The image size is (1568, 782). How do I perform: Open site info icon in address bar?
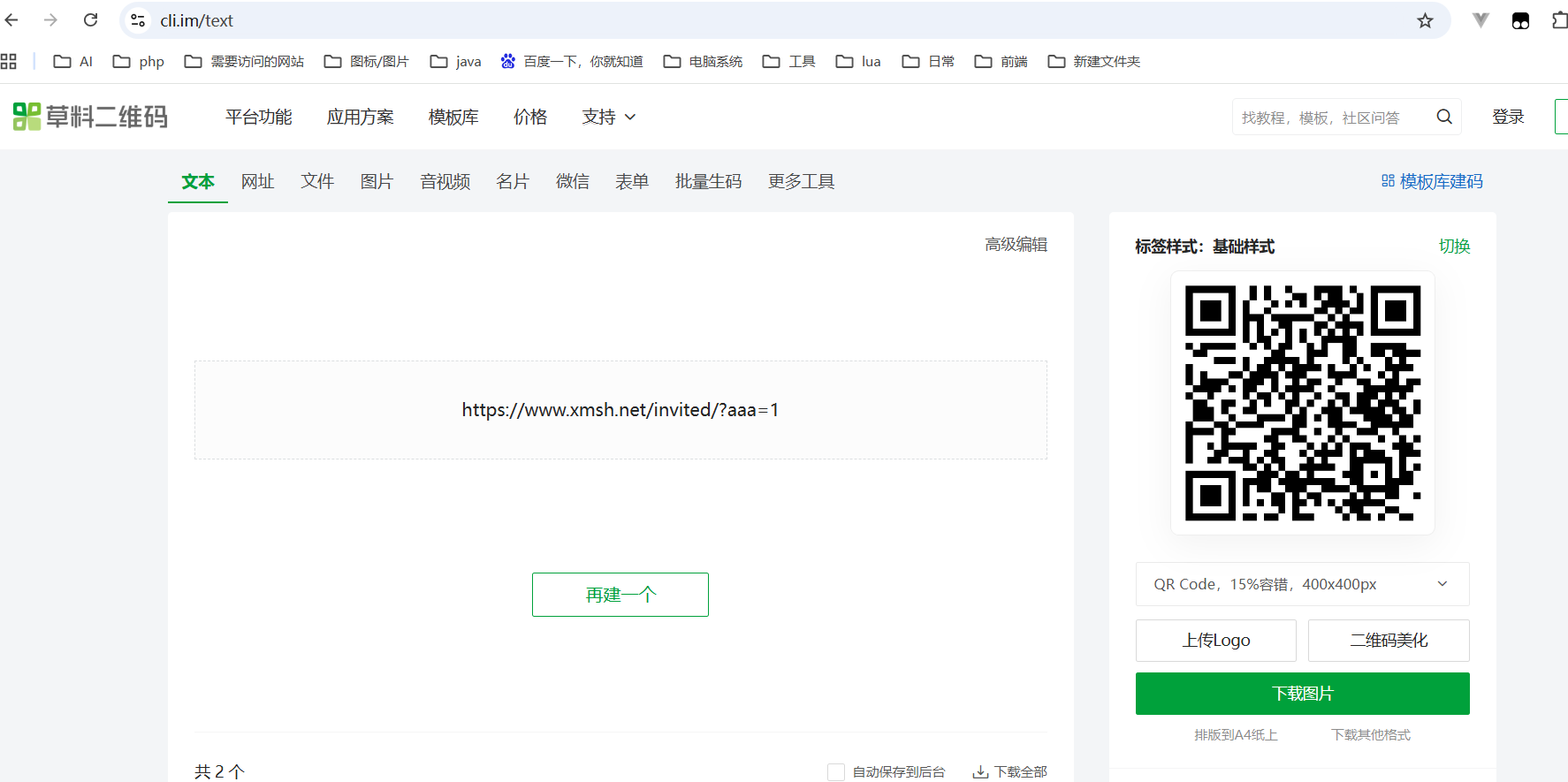tap(138, 20)
